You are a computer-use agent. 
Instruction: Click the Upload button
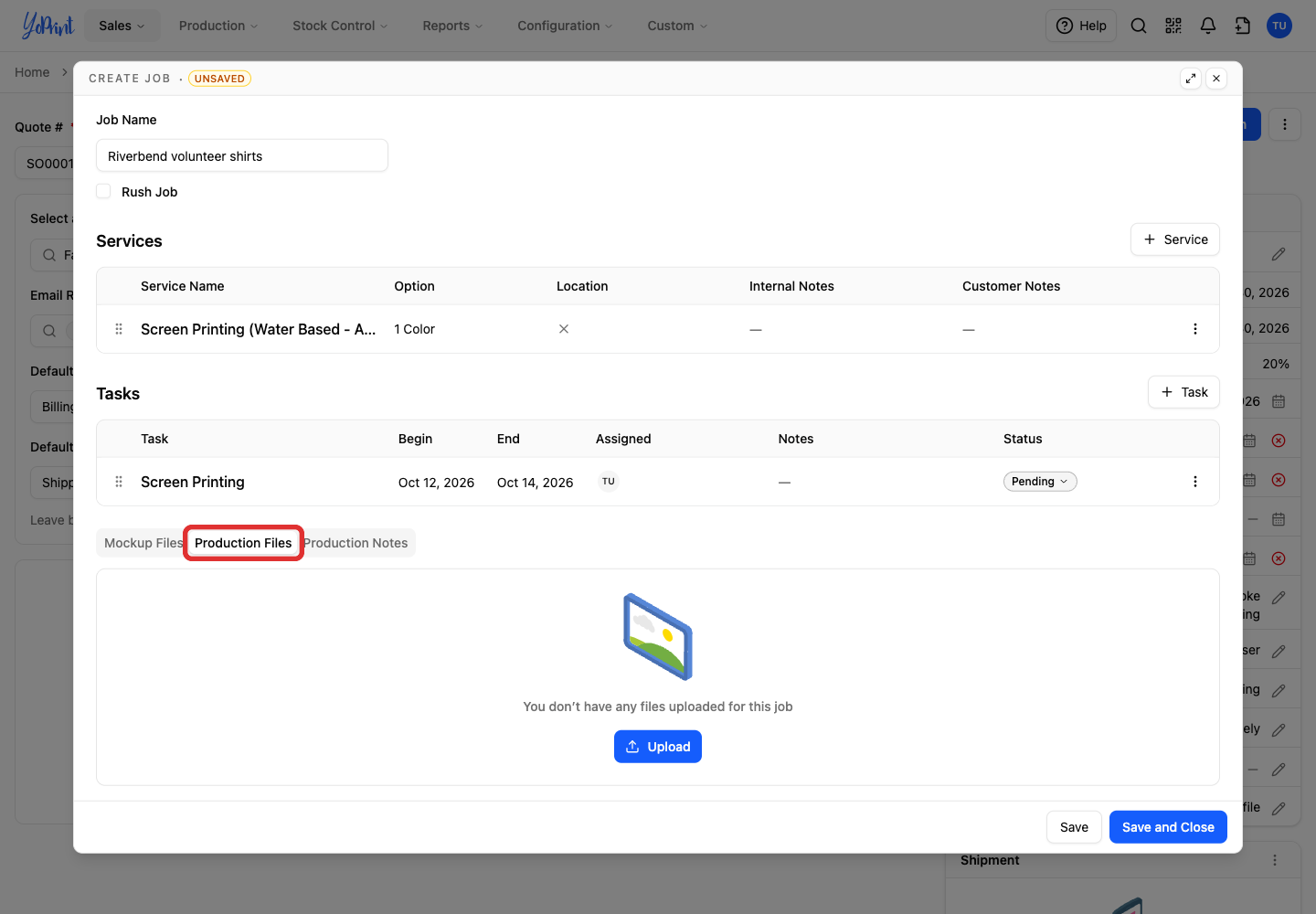658,747
